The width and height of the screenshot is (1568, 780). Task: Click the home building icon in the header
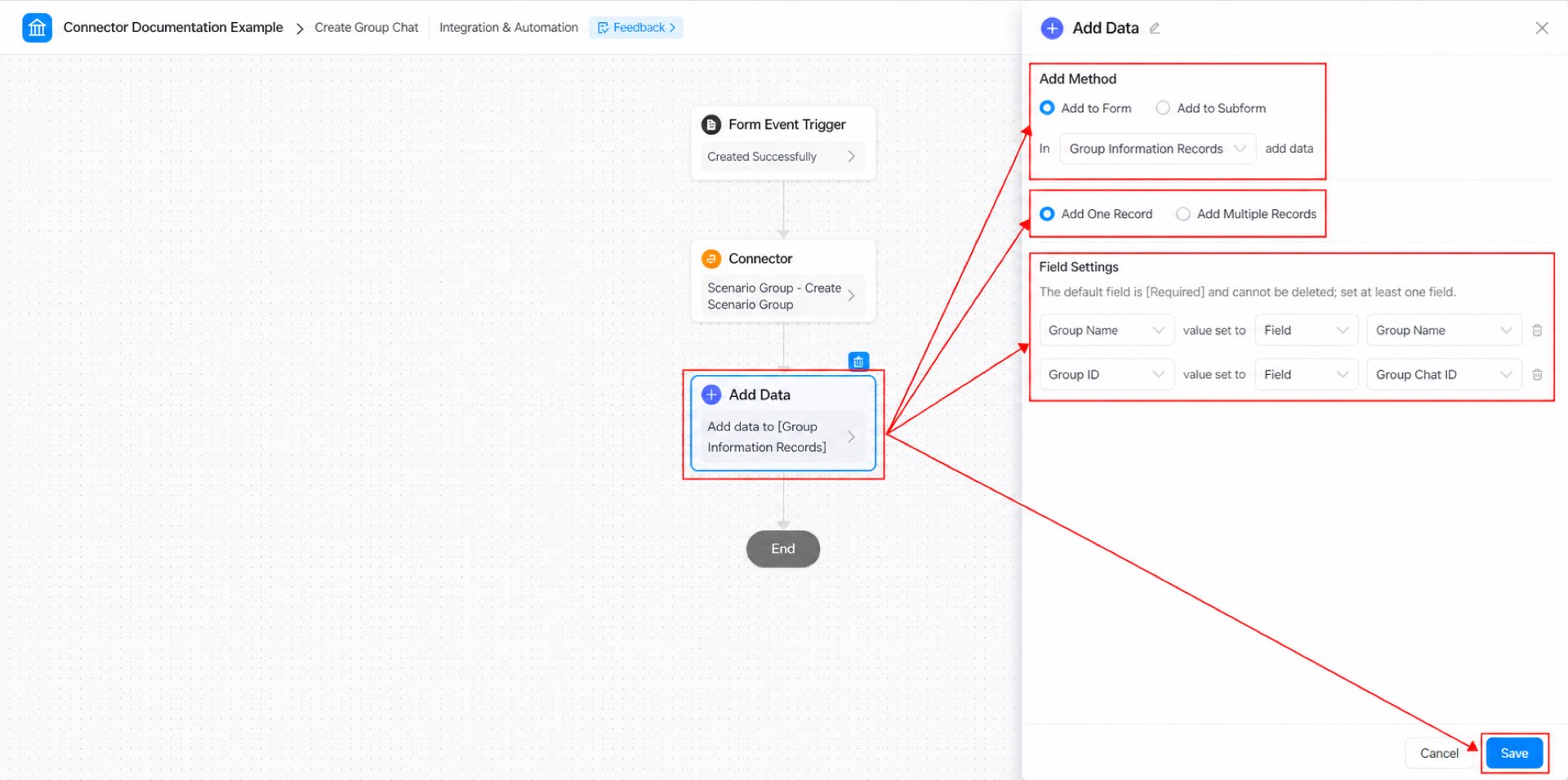[x=37, y=28]
